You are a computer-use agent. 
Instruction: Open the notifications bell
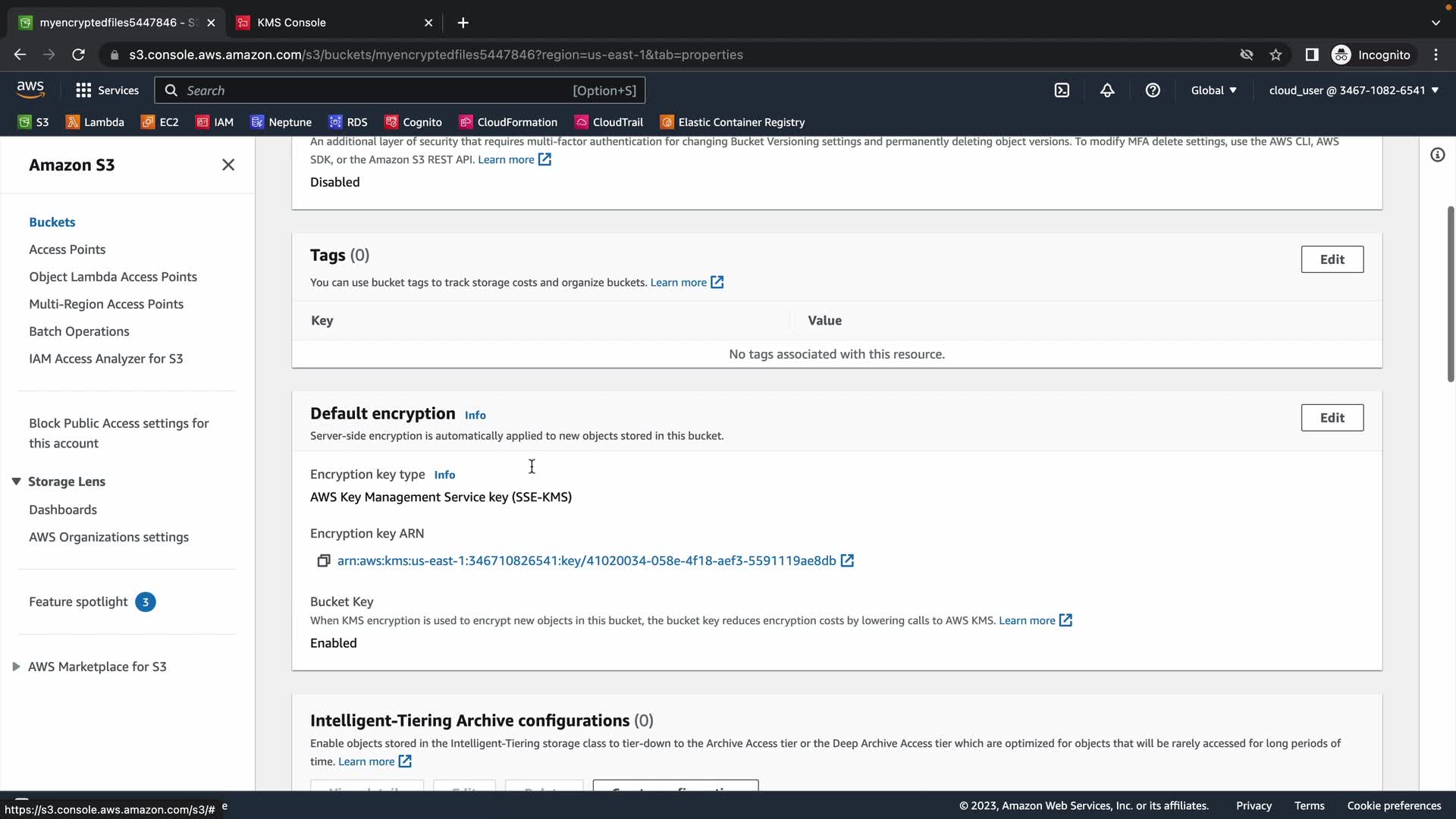[x=1107, y=90]
